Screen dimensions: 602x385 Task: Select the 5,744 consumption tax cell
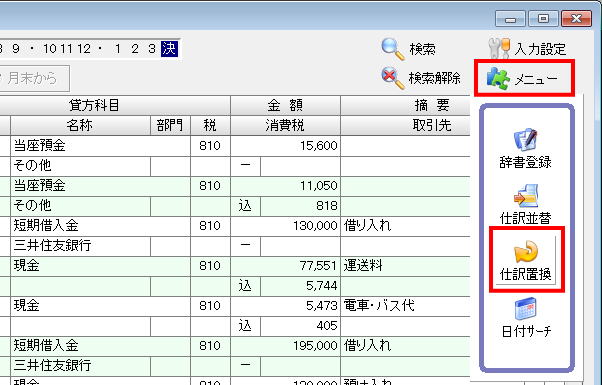tap(300, 286)
